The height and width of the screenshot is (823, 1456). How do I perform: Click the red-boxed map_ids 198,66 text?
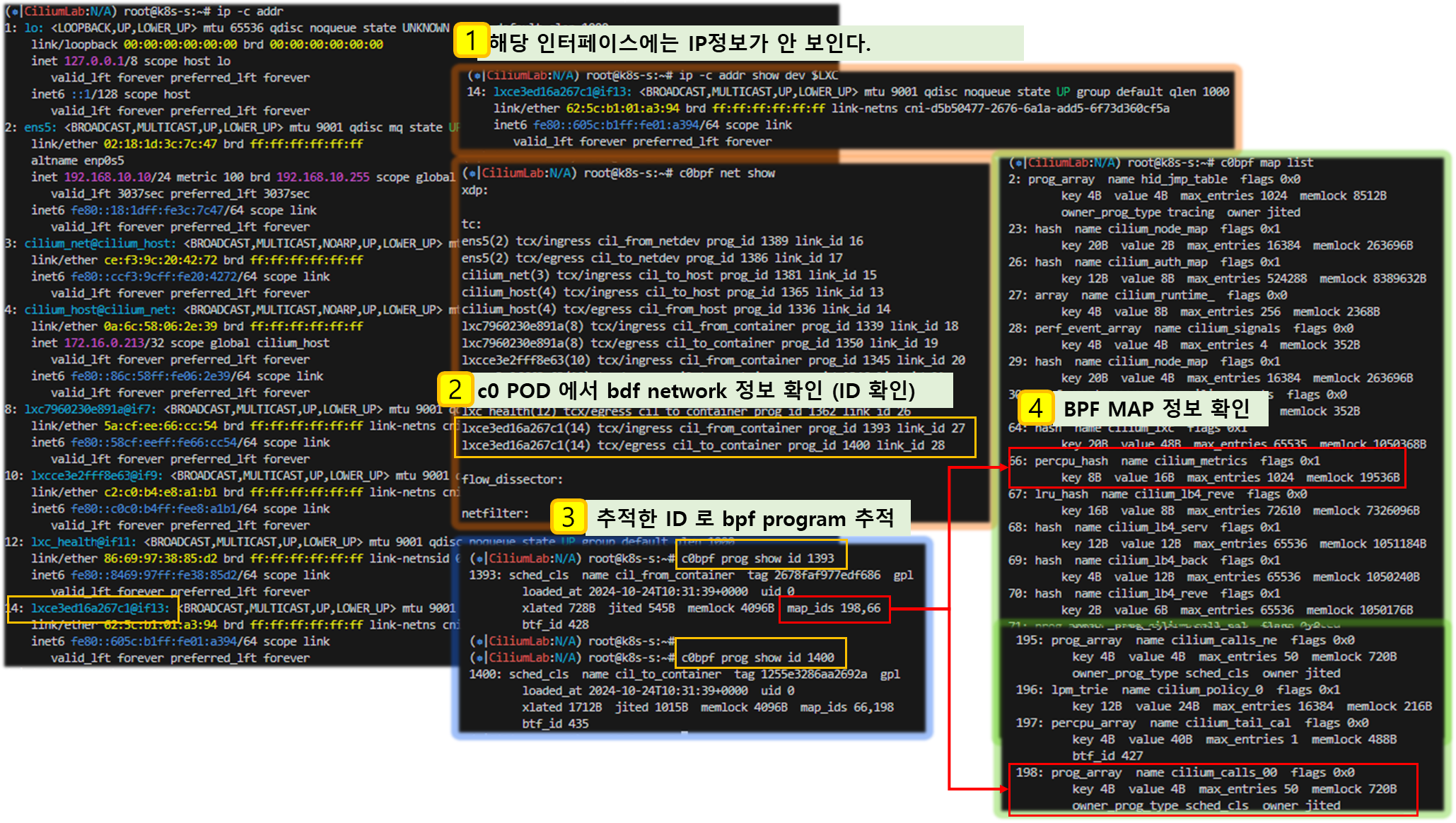tap(834, 608)
